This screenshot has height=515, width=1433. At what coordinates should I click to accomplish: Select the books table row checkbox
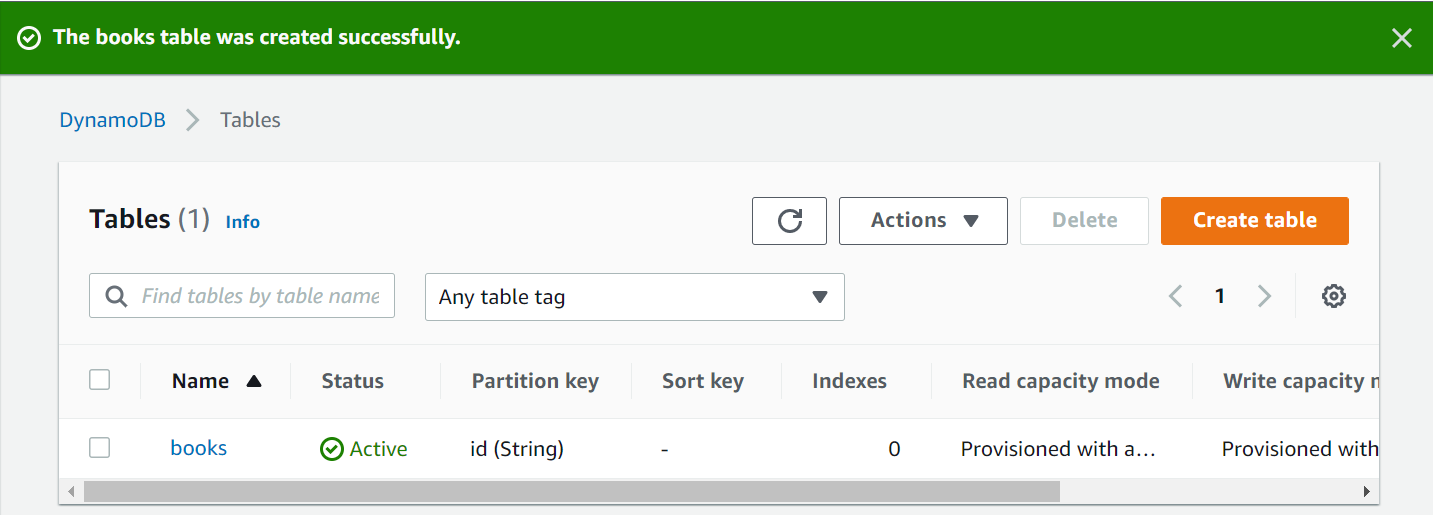pyautogui.click(x=99, y=448)
